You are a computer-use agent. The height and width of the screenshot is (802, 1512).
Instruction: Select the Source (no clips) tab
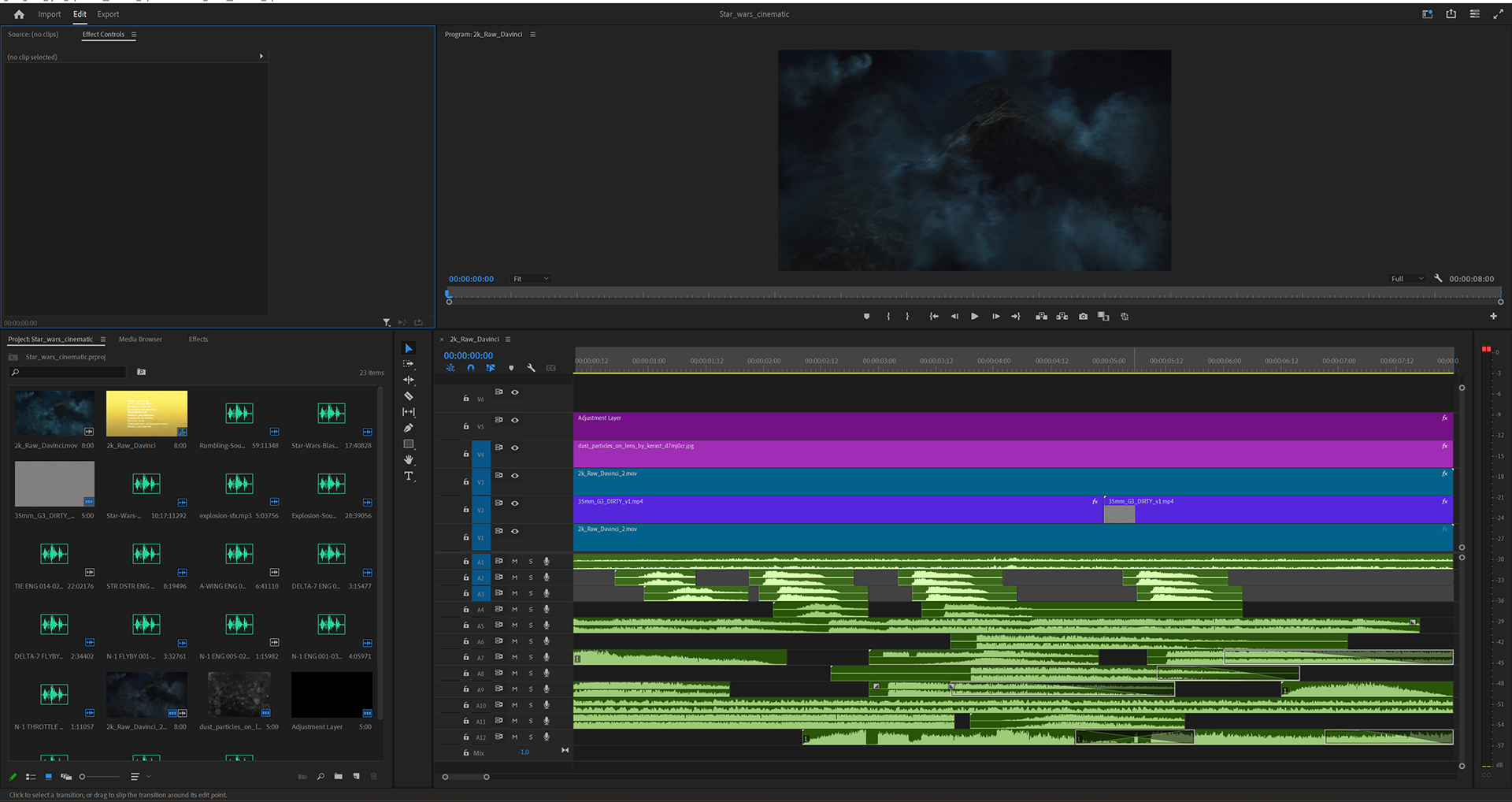tap(33, 35)
